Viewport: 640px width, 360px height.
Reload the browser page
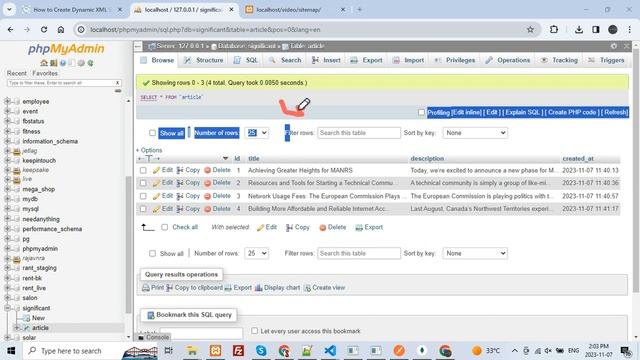point(44,29)
